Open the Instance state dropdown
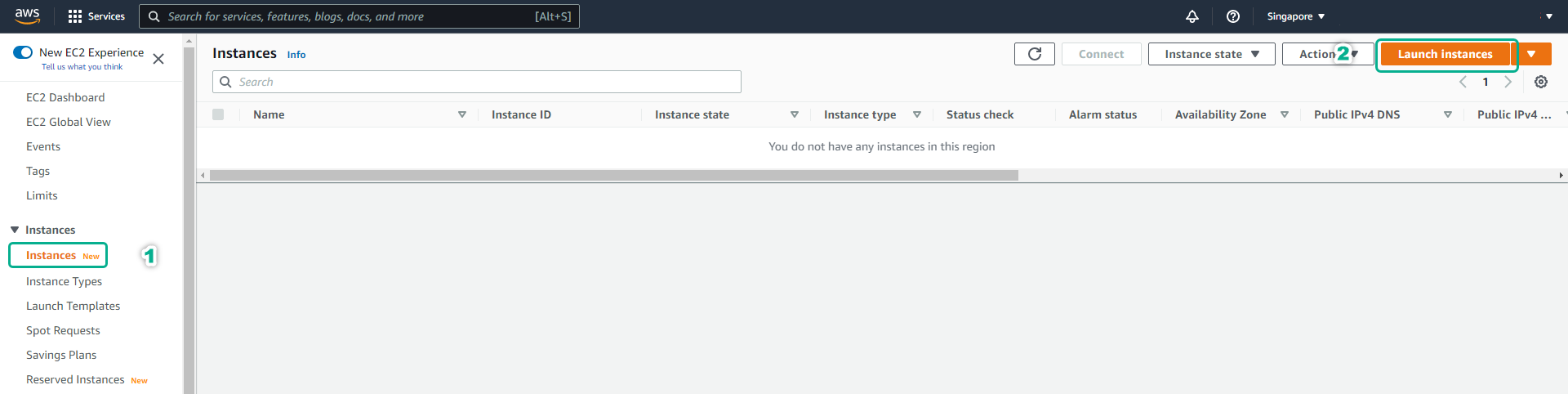Image resolution: width=1568 pixels, height=394 pixels. click(1211, 54)
